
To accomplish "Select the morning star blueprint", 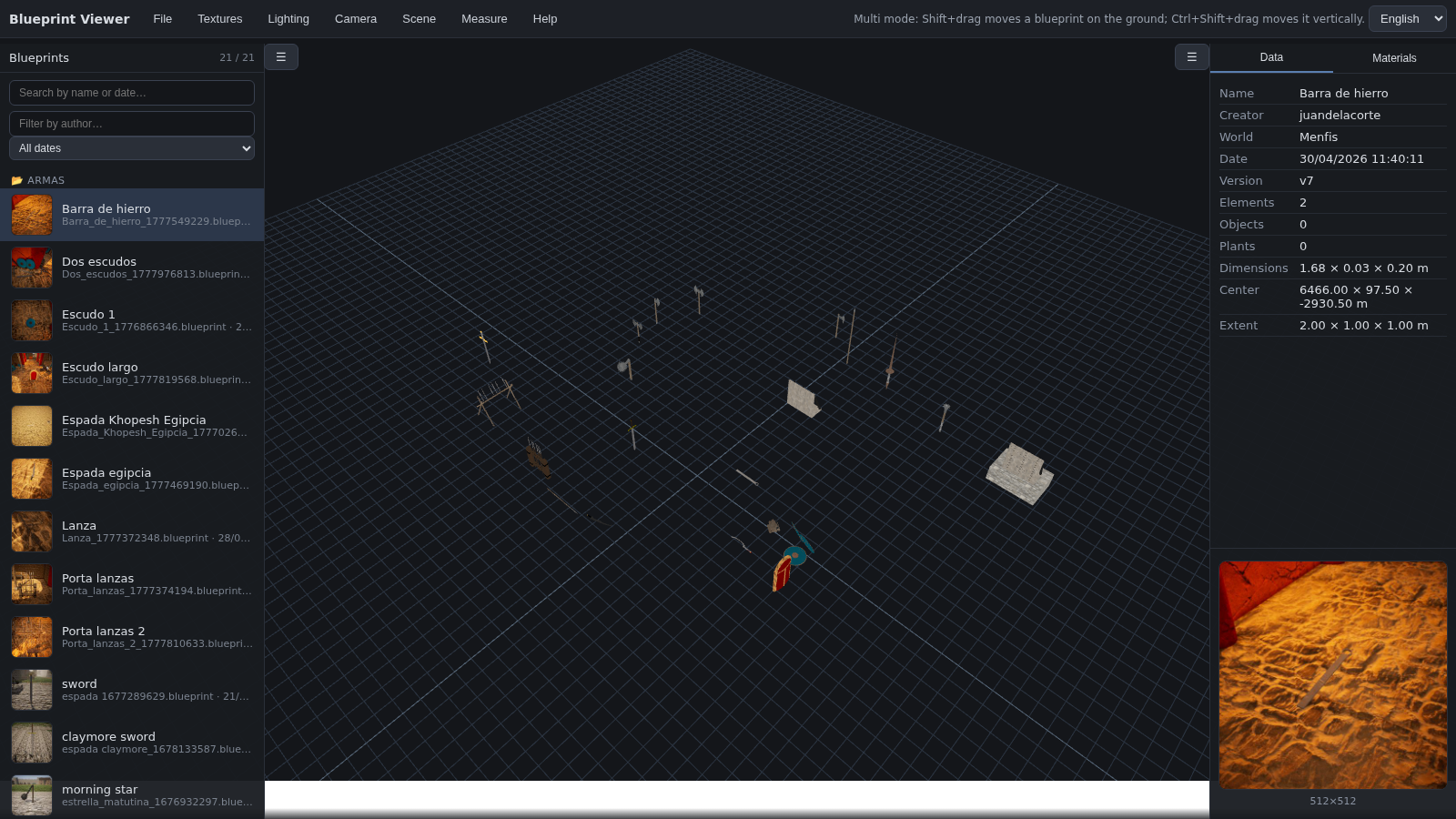I will [132, 794].
